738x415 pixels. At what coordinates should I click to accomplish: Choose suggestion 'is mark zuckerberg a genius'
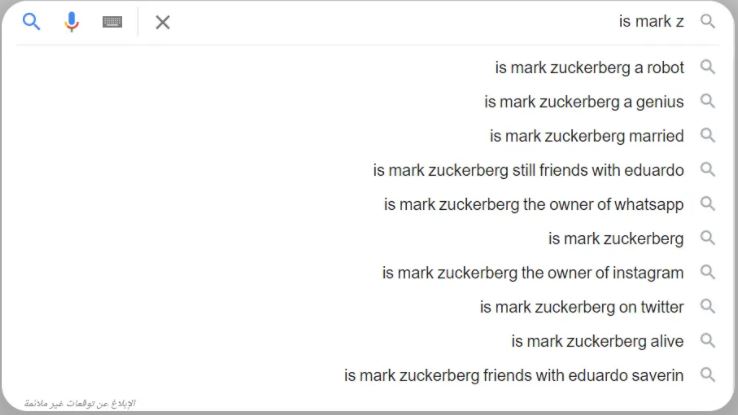pyautogui.click(x=584, y=102)
